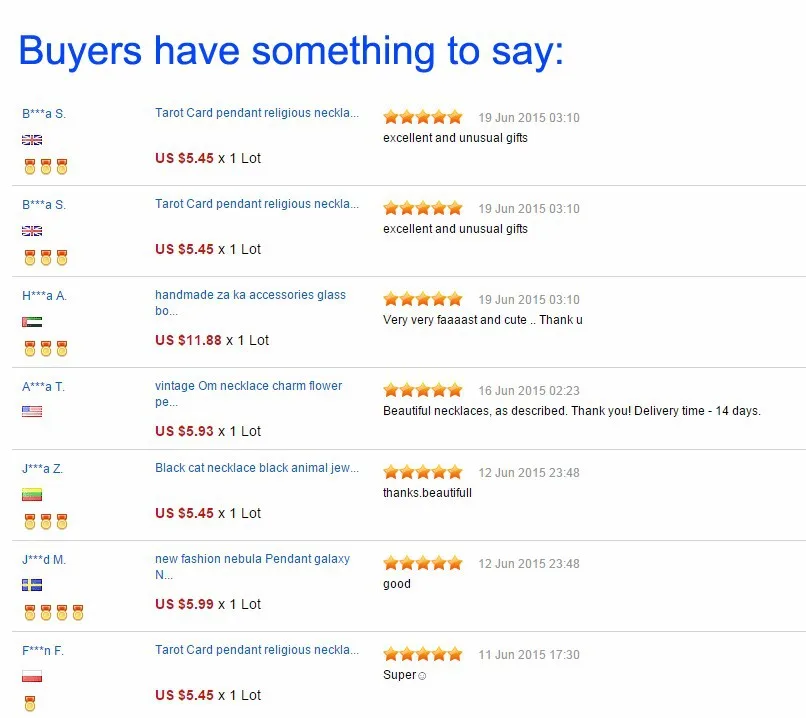Click the Lithuania flag under J***a Z.
806x718 pixels.
click(32, 495)
